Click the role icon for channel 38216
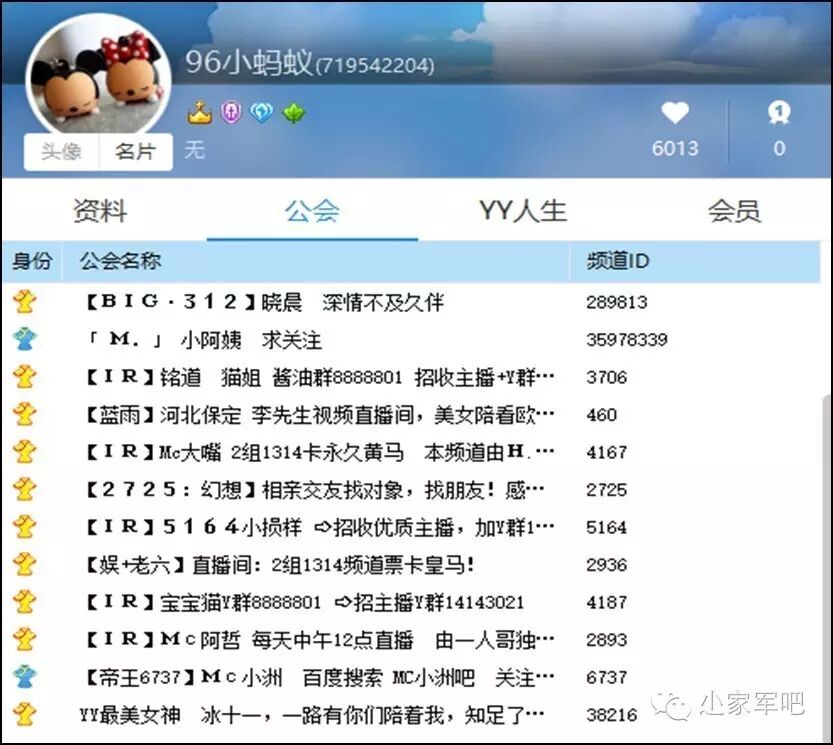The width and height of the screenshot is (833, 745). (x=24, y=715)
